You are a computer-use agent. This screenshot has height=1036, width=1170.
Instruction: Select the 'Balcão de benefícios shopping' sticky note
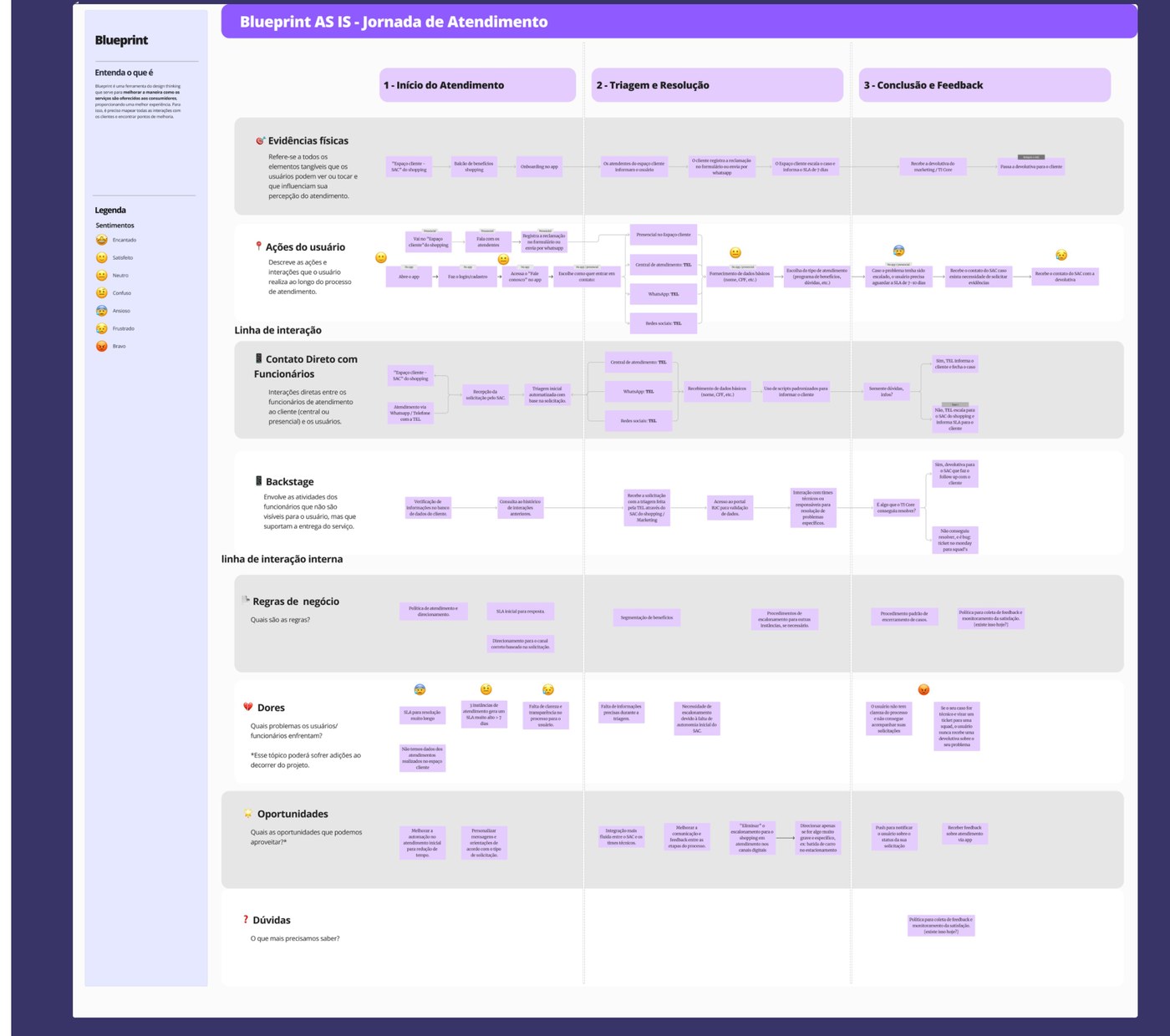(x=474, y=166)
